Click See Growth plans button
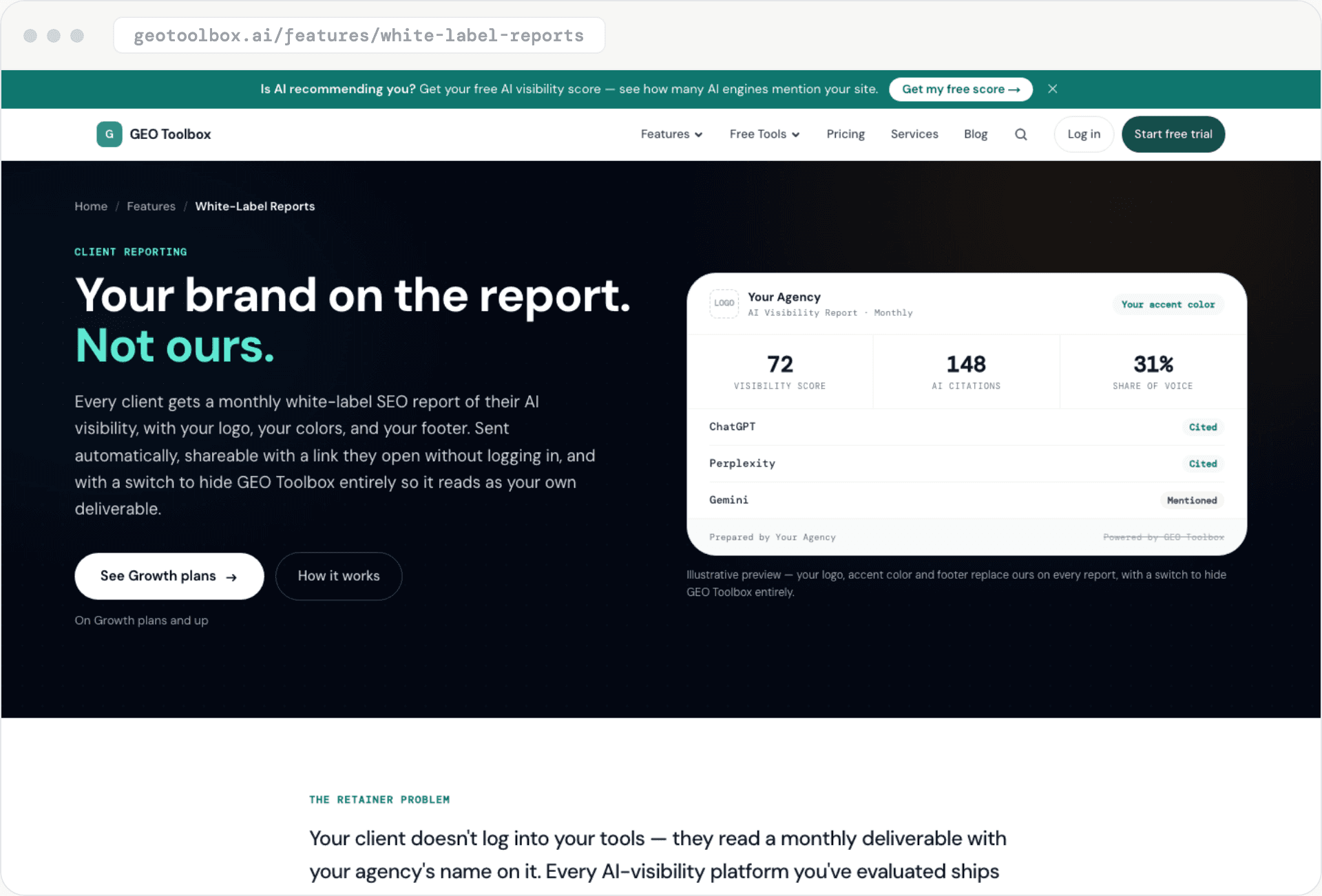 coord(169,576)
